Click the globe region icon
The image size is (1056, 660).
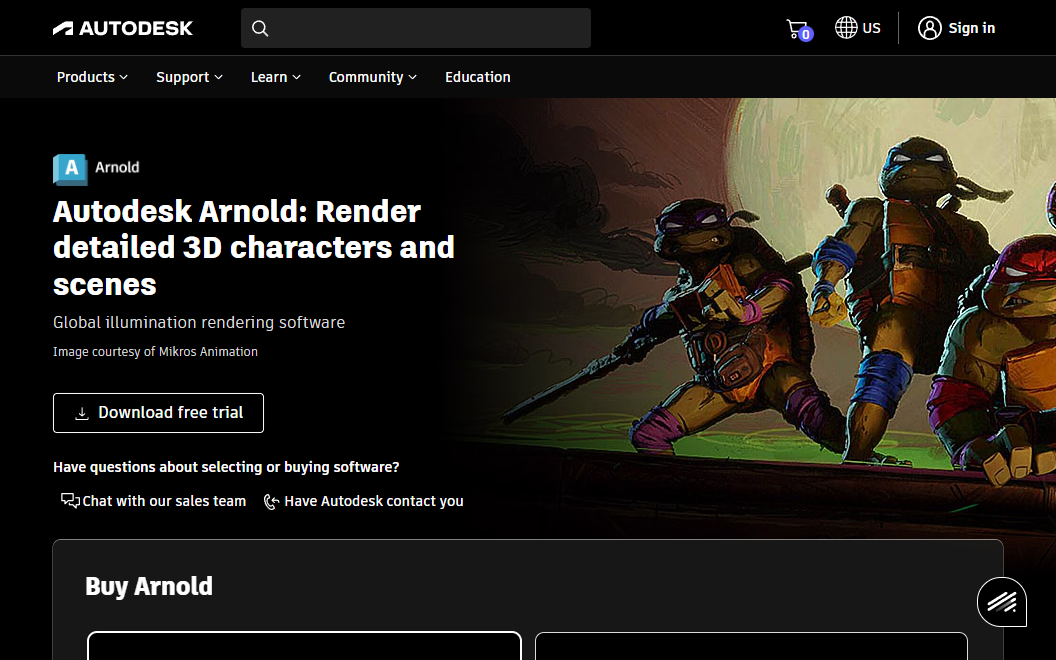point(846,28)
